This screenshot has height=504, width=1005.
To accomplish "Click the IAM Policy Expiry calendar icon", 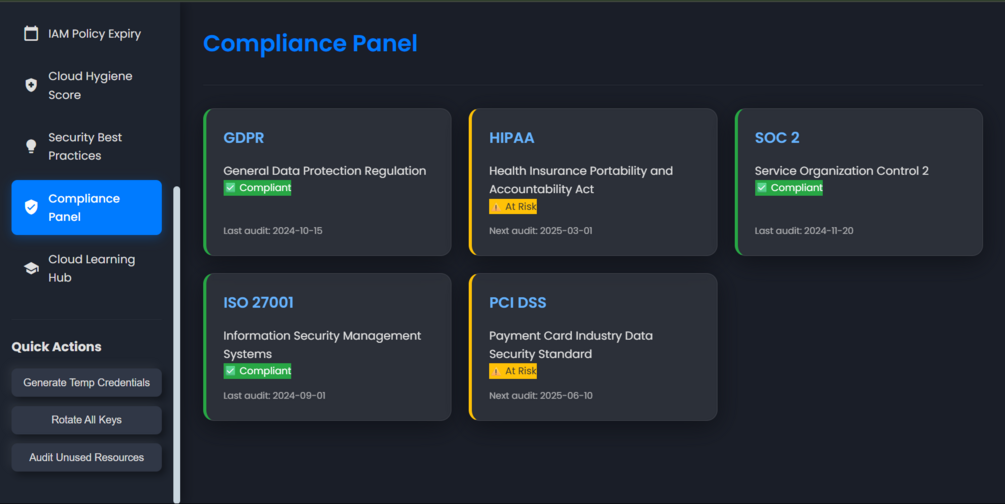I will [x=31, y=34].
